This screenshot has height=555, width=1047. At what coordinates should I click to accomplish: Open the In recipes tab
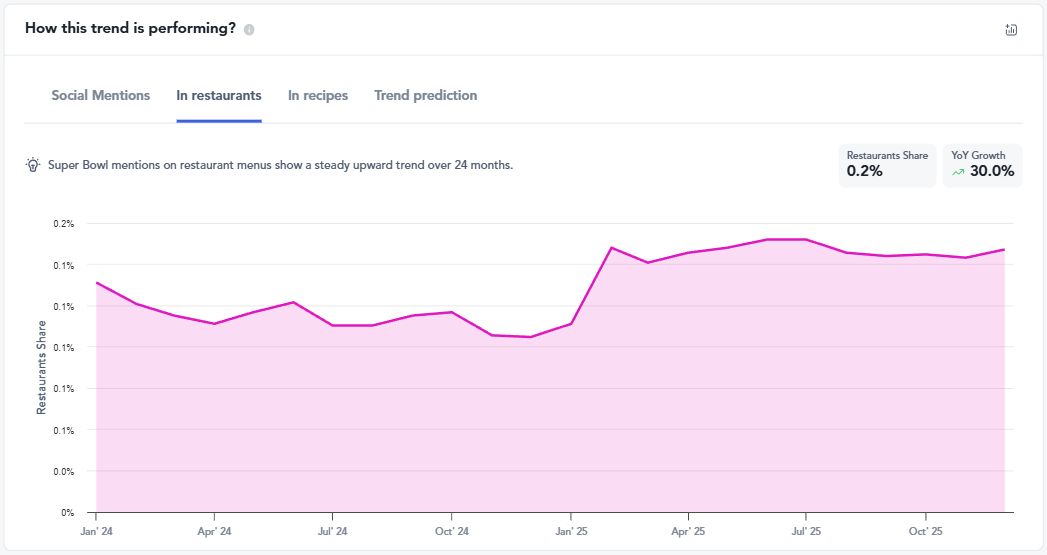pos(318,96)
